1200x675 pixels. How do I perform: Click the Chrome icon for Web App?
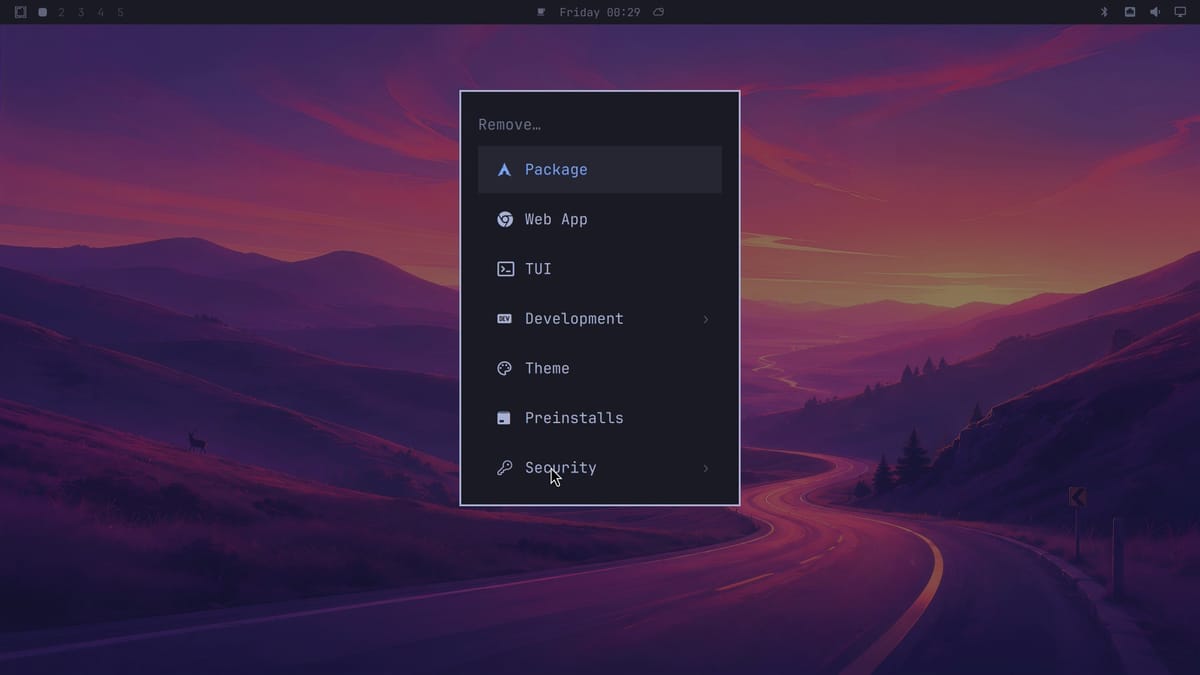coord(505,219)
